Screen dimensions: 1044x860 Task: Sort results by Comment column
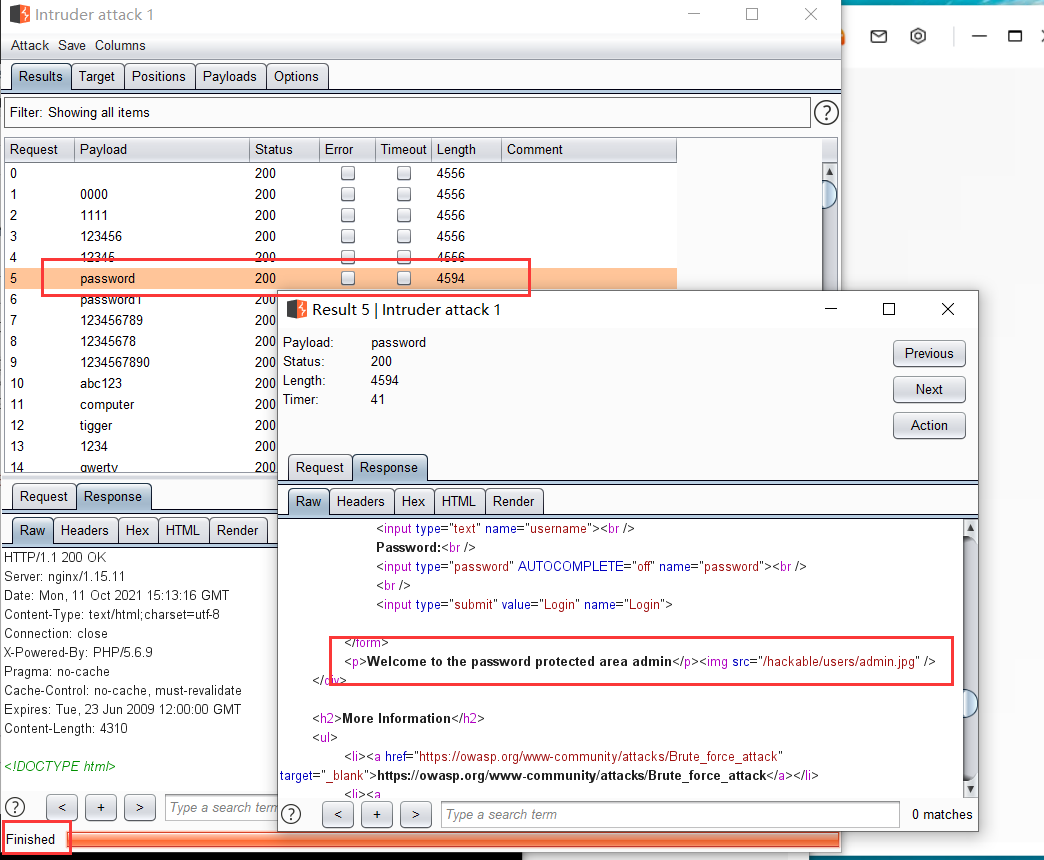589,150
